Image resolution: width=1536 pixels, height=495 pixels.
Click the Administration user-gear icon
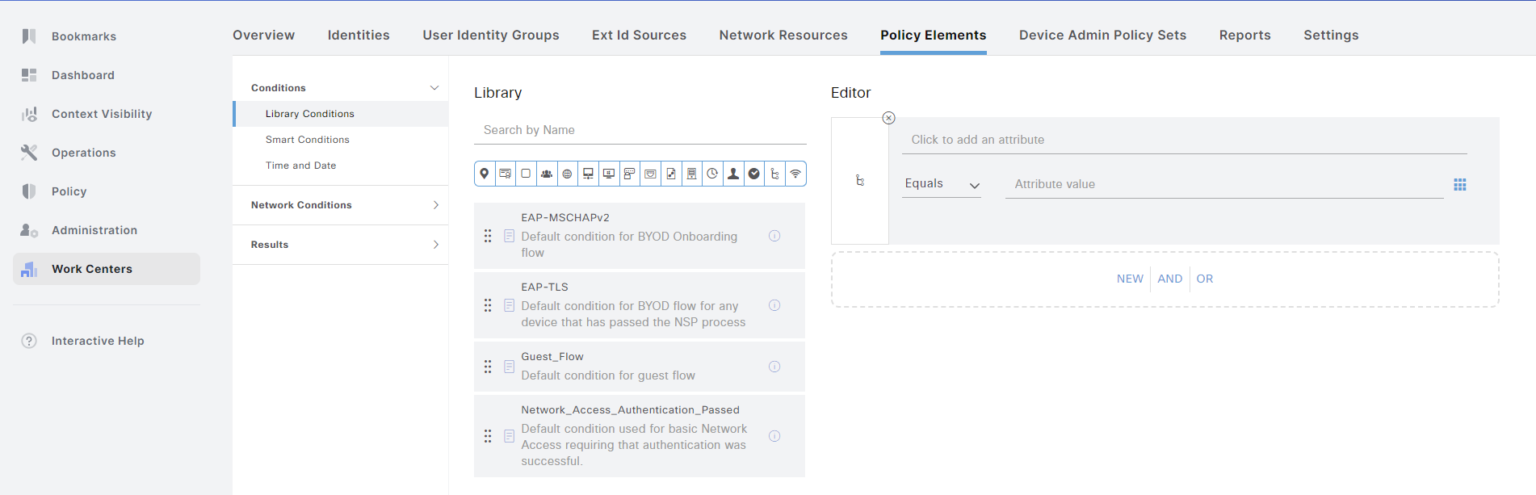29,230
